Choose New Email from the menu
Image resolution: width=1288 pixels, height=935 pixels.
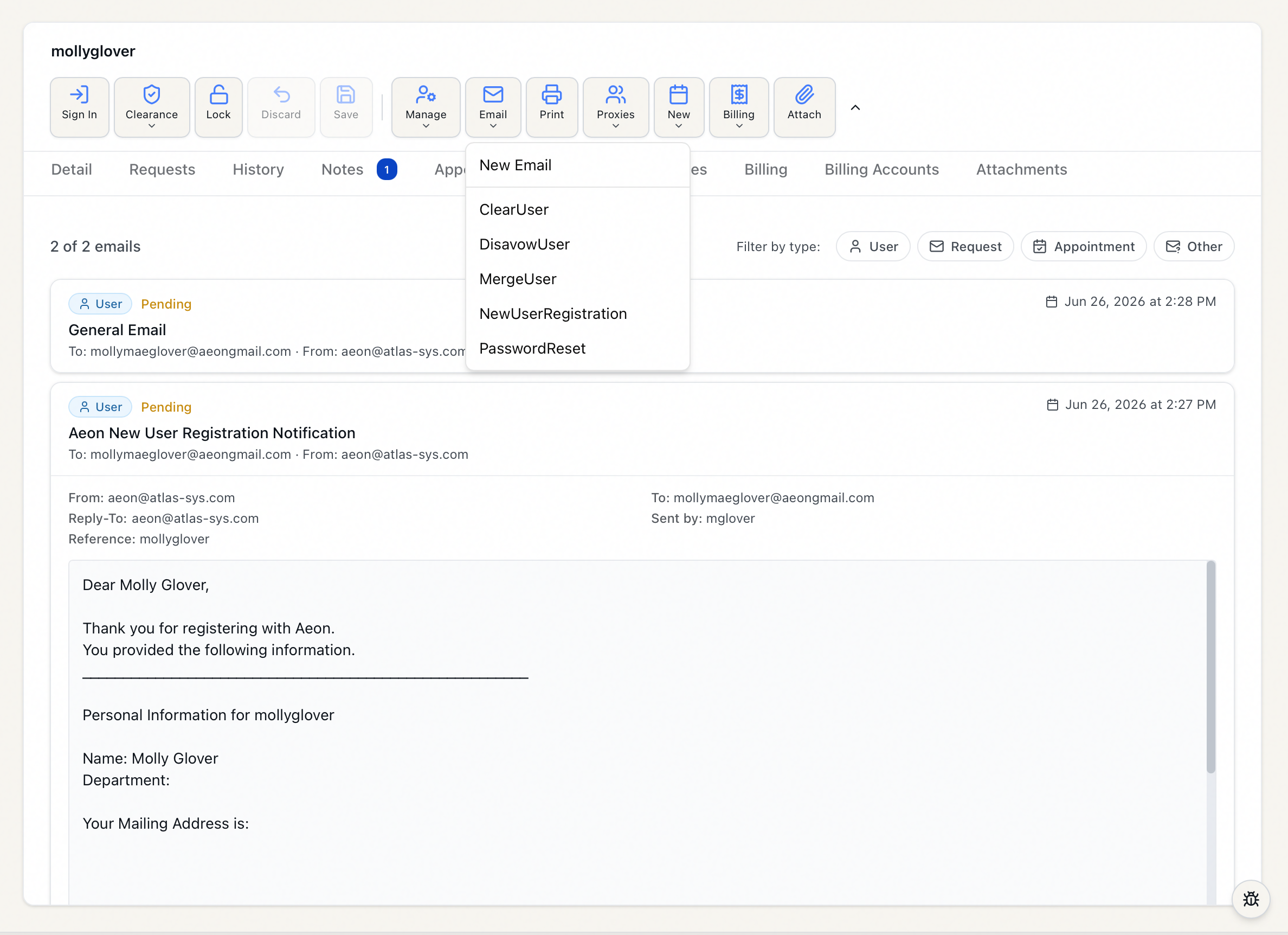point(577,165)
